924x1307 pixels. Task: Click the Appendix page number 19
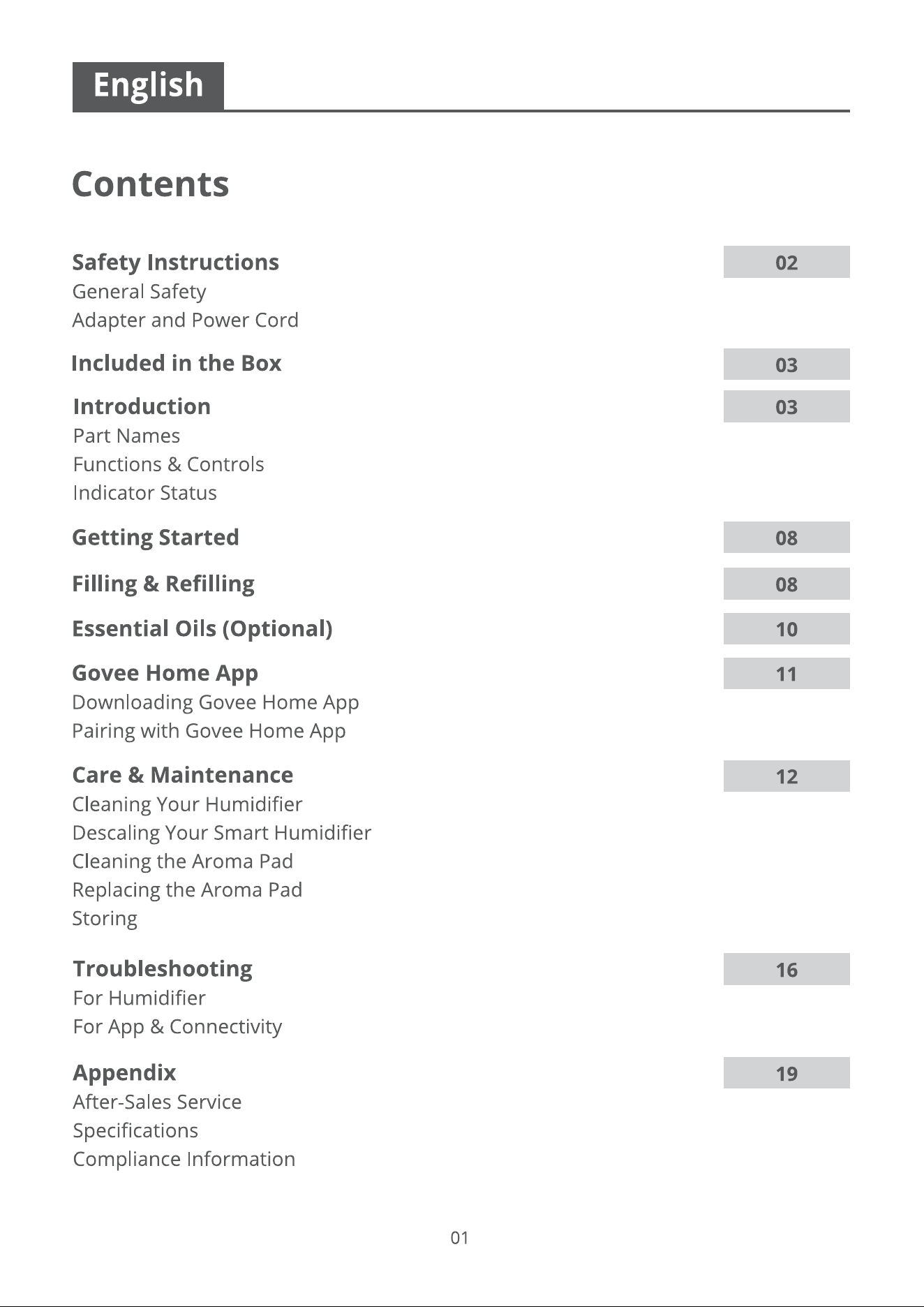tap(787, 1073)
